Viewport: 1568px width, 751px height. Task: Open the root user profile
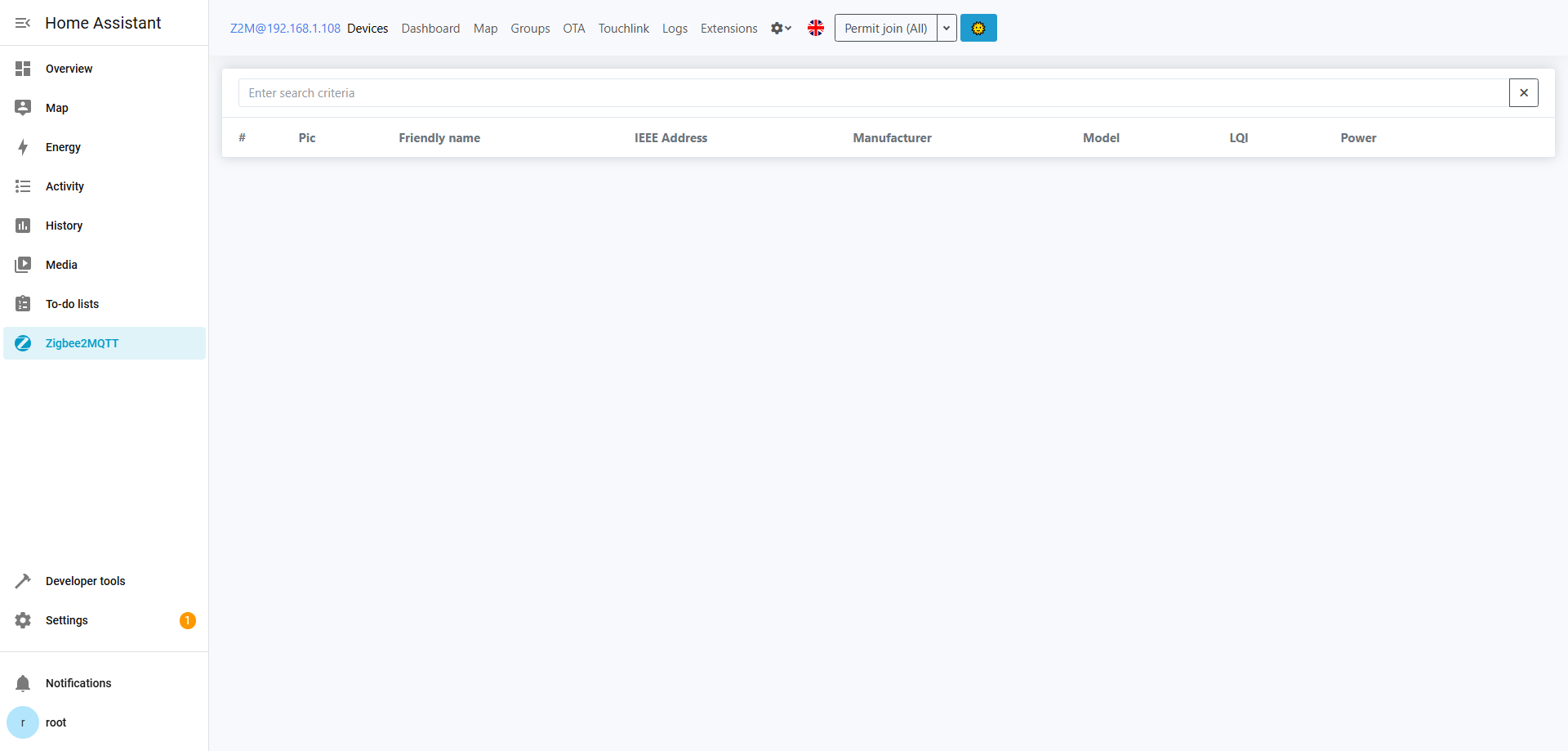click(56, 722)
